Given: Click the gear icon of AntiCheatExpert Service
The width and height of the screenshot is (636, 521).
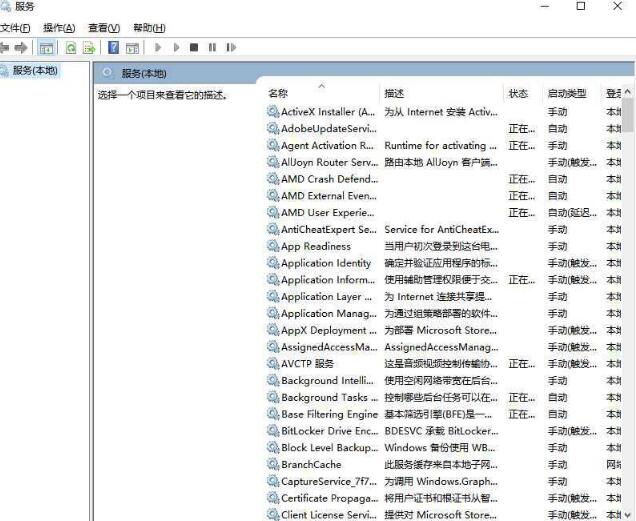Looking at the screenshot, I should coord(273,229).
